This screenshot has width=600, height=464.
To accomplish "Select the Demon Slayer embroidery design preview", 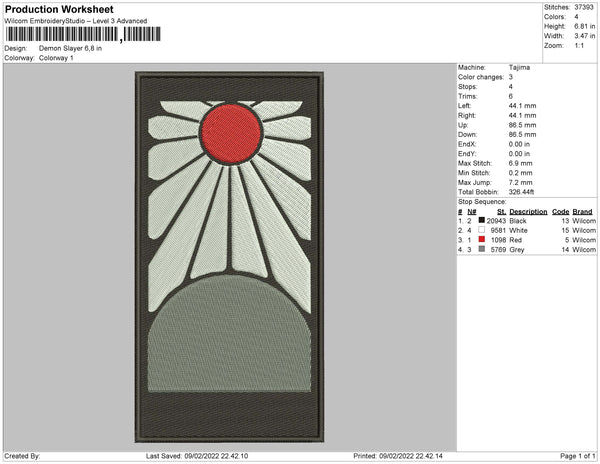I will (230, 257).
